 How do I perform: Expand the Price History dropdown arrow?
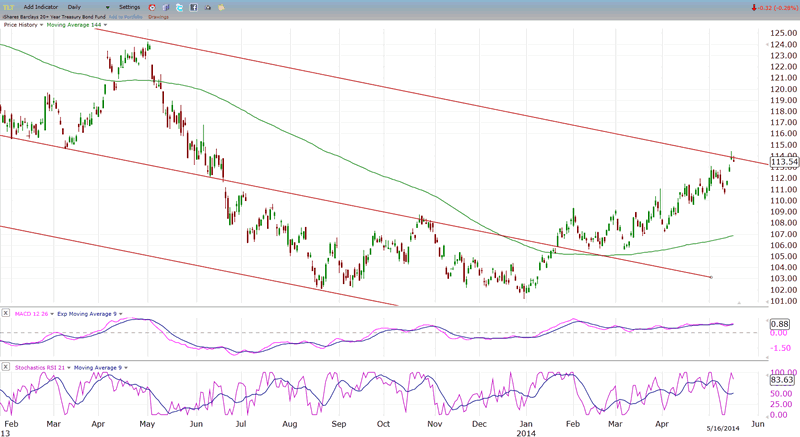(44, 25)
